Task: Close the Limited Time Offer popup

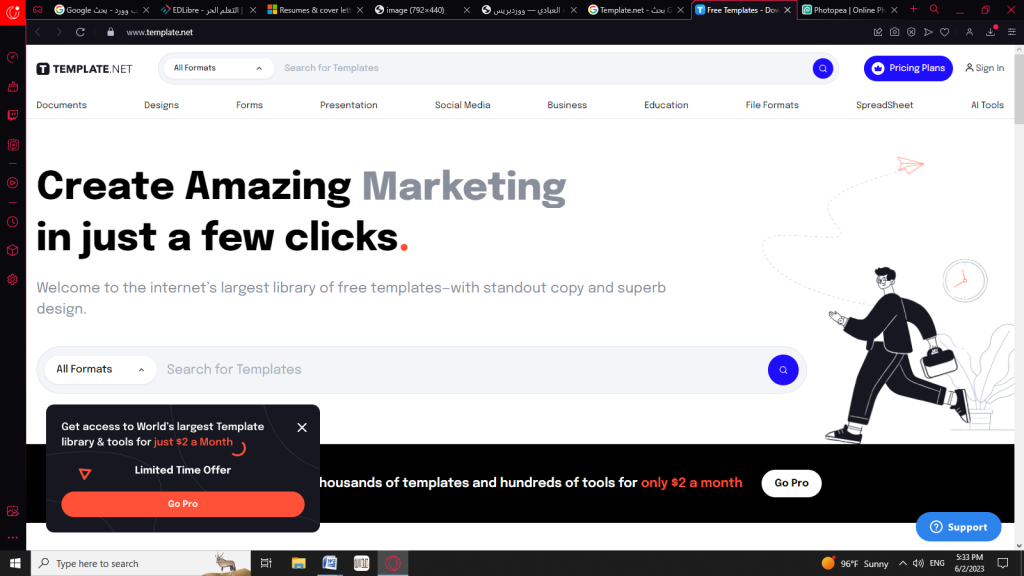Action: [x=302, y=428]
